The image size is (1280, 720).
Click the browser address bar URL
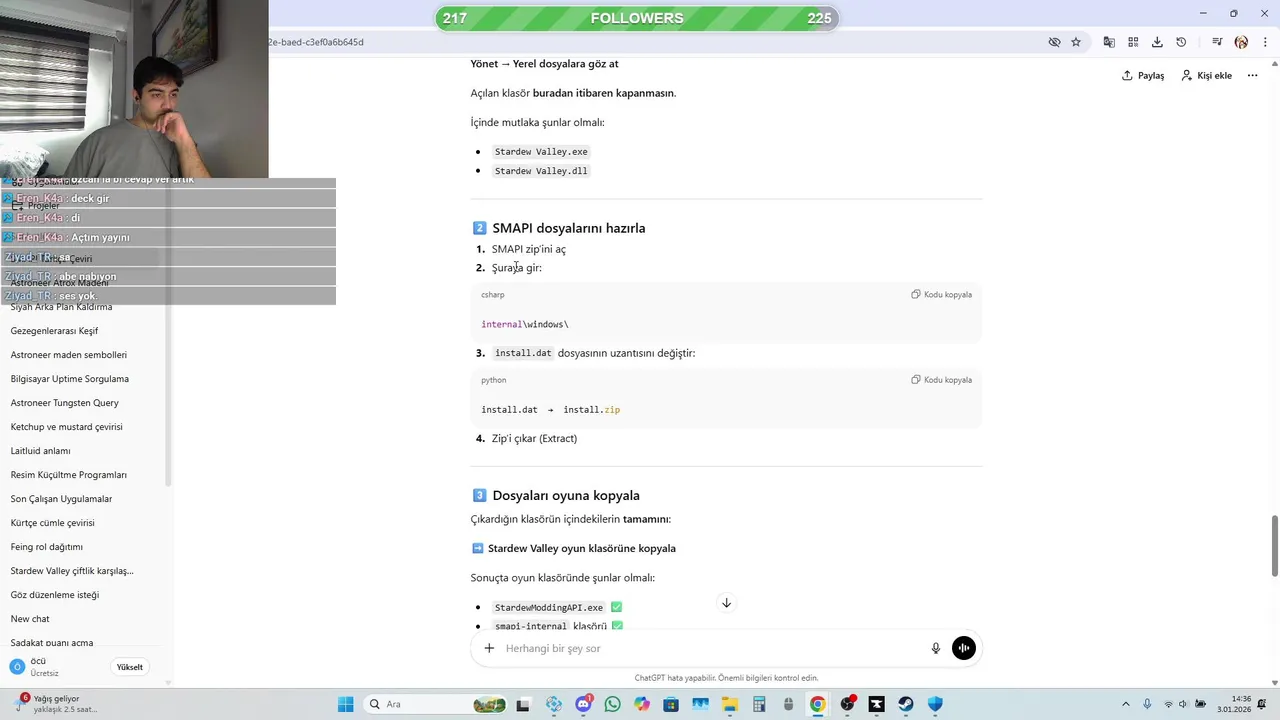(316, 42)
